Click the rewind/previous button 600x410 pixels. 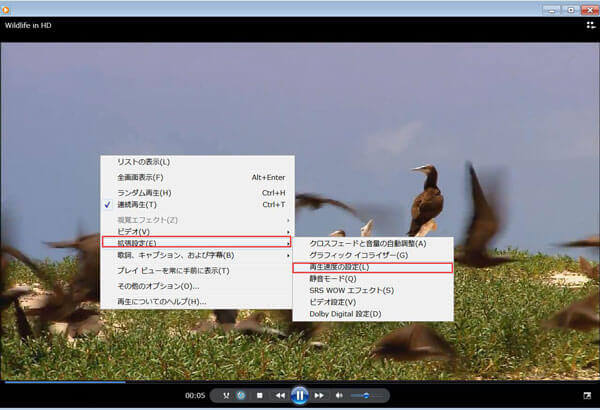point(280,395)
